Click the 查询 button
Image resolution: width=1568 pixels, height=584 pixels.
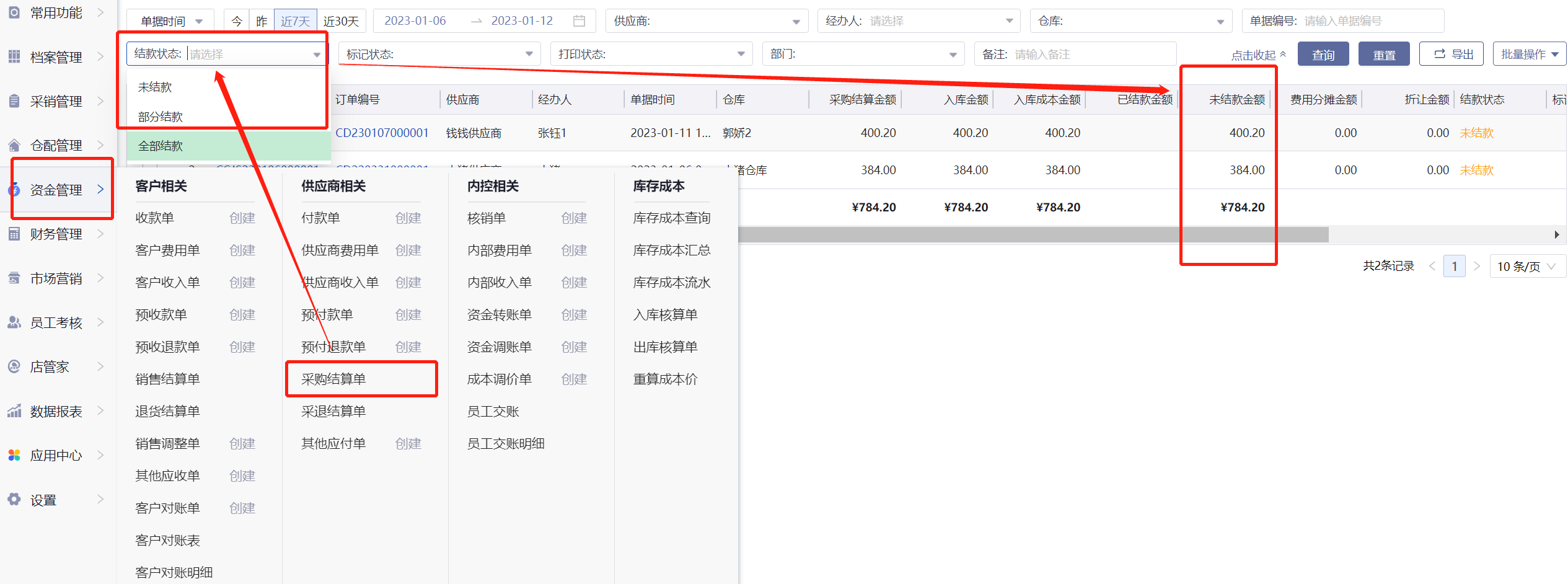[1323, 55]
